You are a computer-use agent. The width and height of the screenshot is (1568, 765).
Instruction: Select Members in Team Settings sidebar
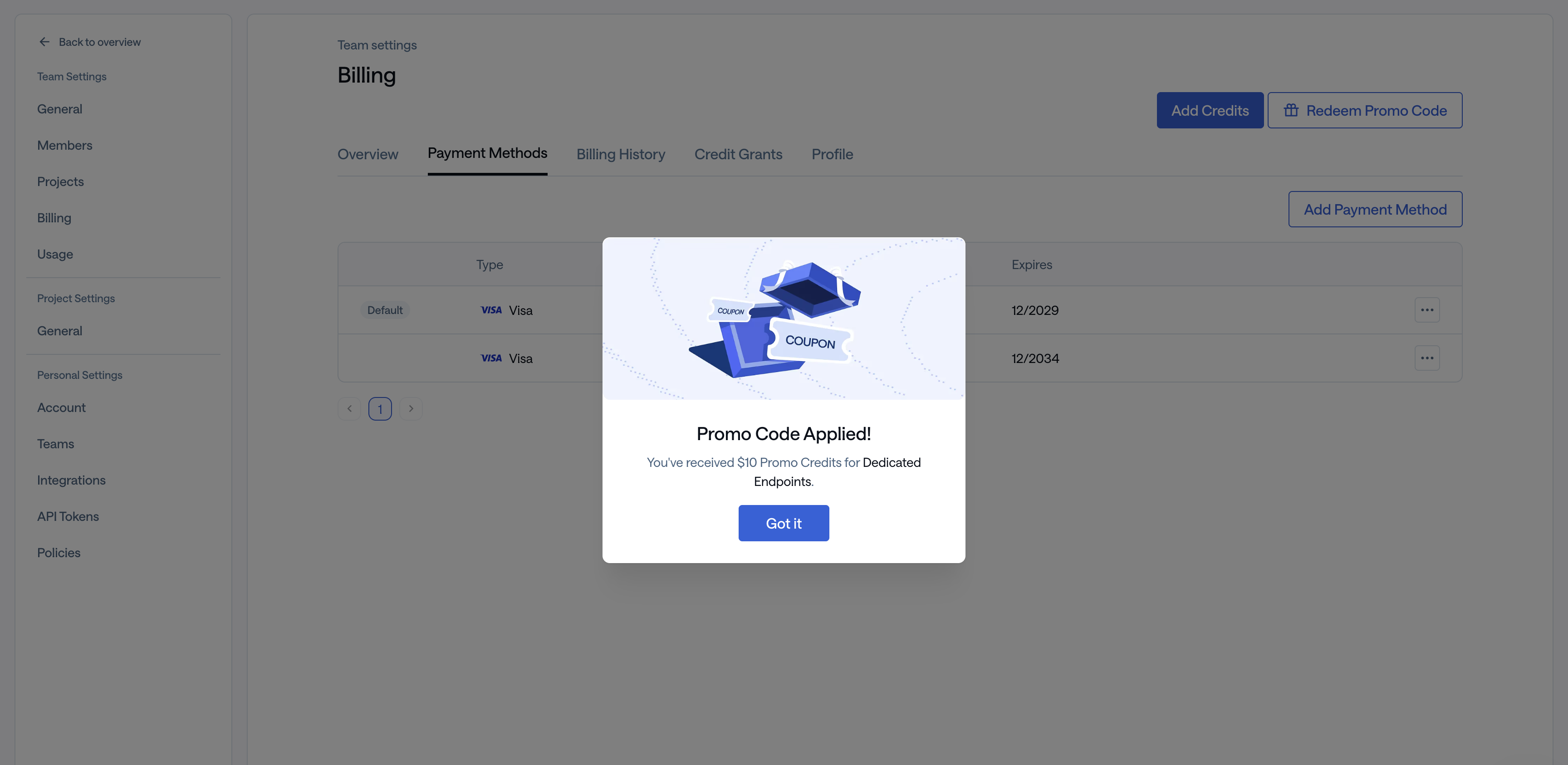64,145
